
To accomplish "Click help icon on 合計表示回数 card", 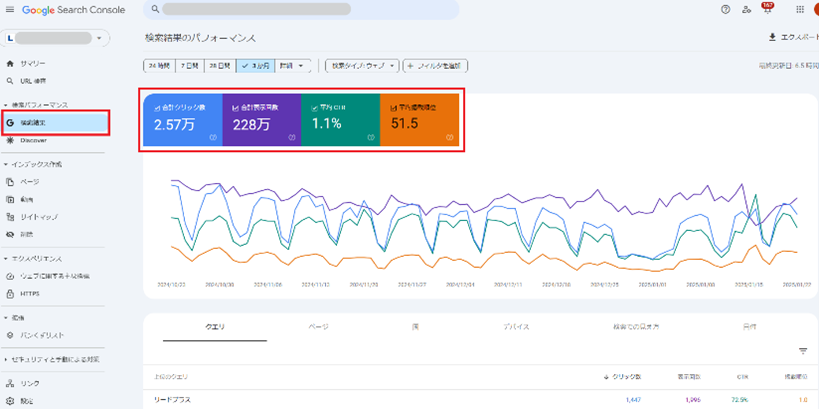I will pyautogui.click(x=291, y=137).
